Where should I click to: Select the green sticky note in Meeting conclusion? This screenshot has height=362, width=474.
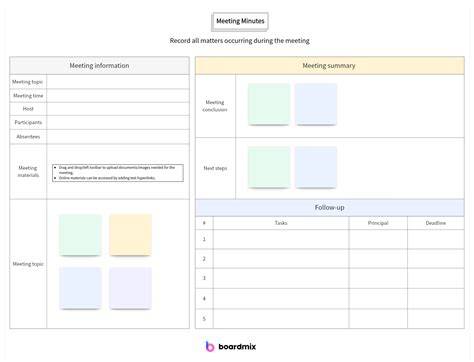pyautogui.click(x=269, y=104)
